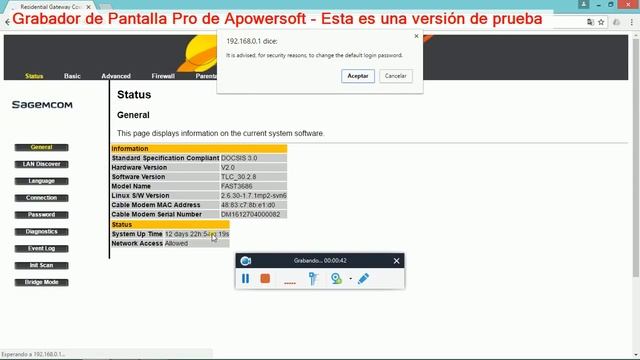This screenshot has width=640, height=360.
Task: Select the Residential Gateway browser tab
Action: point(51,7)
